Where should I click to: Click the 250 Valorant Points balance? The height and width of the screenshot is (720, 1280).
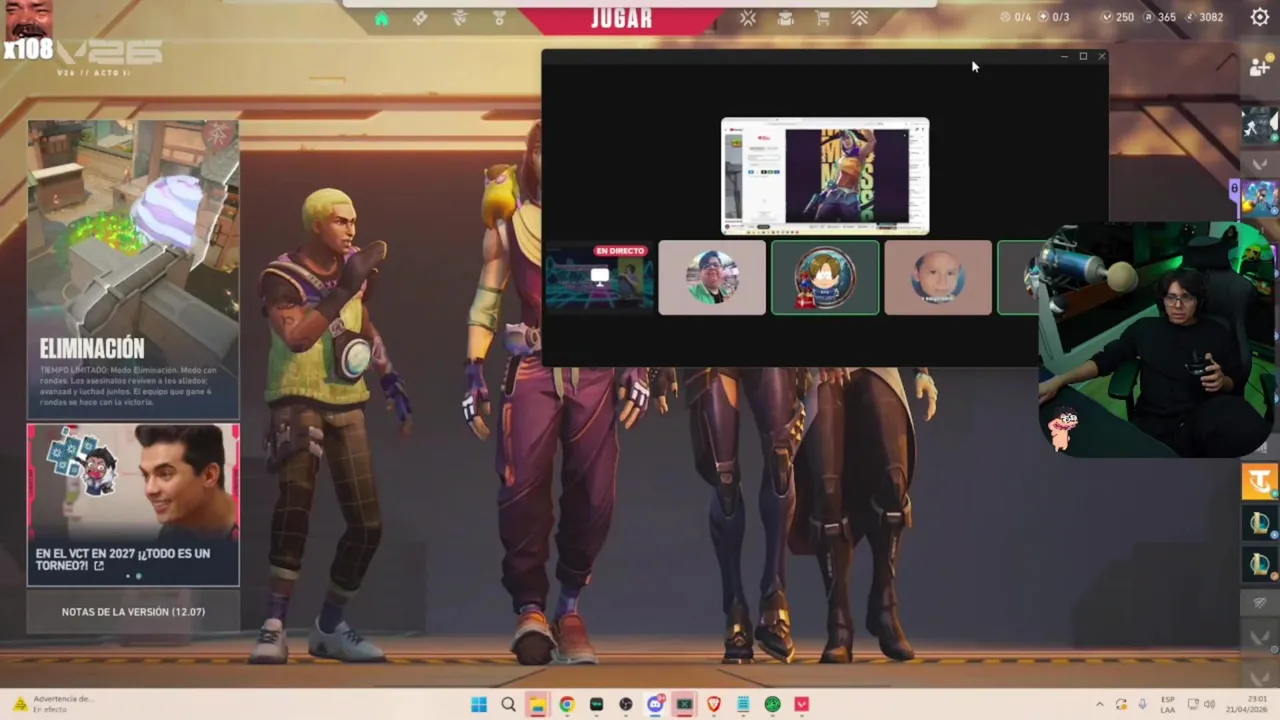(x=1118, y=17)
